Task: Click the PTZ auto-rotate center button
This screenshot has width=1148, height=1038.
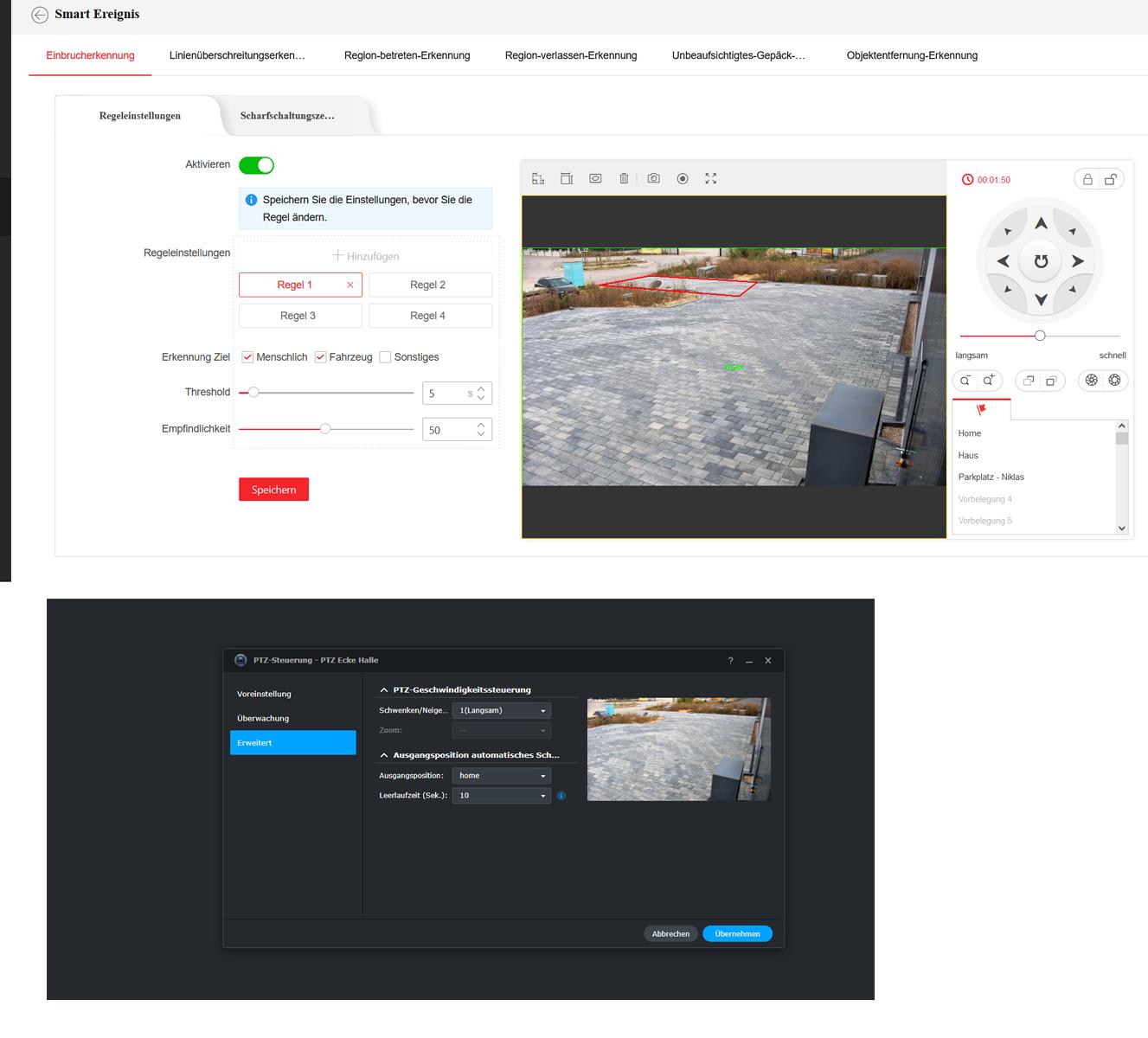Action: (1041, 261)
